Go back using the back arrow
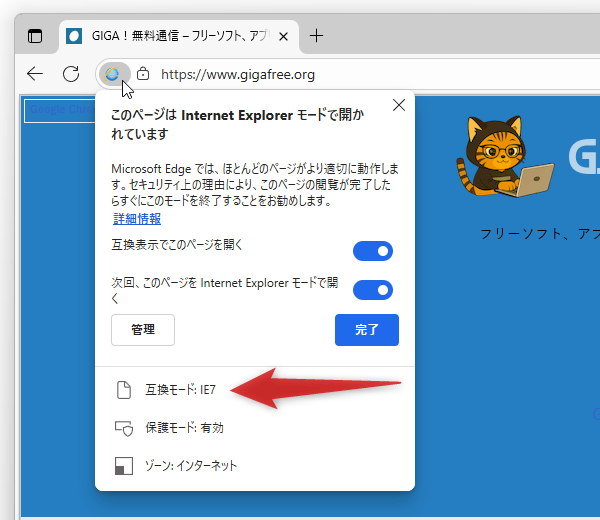 (35, 73)
